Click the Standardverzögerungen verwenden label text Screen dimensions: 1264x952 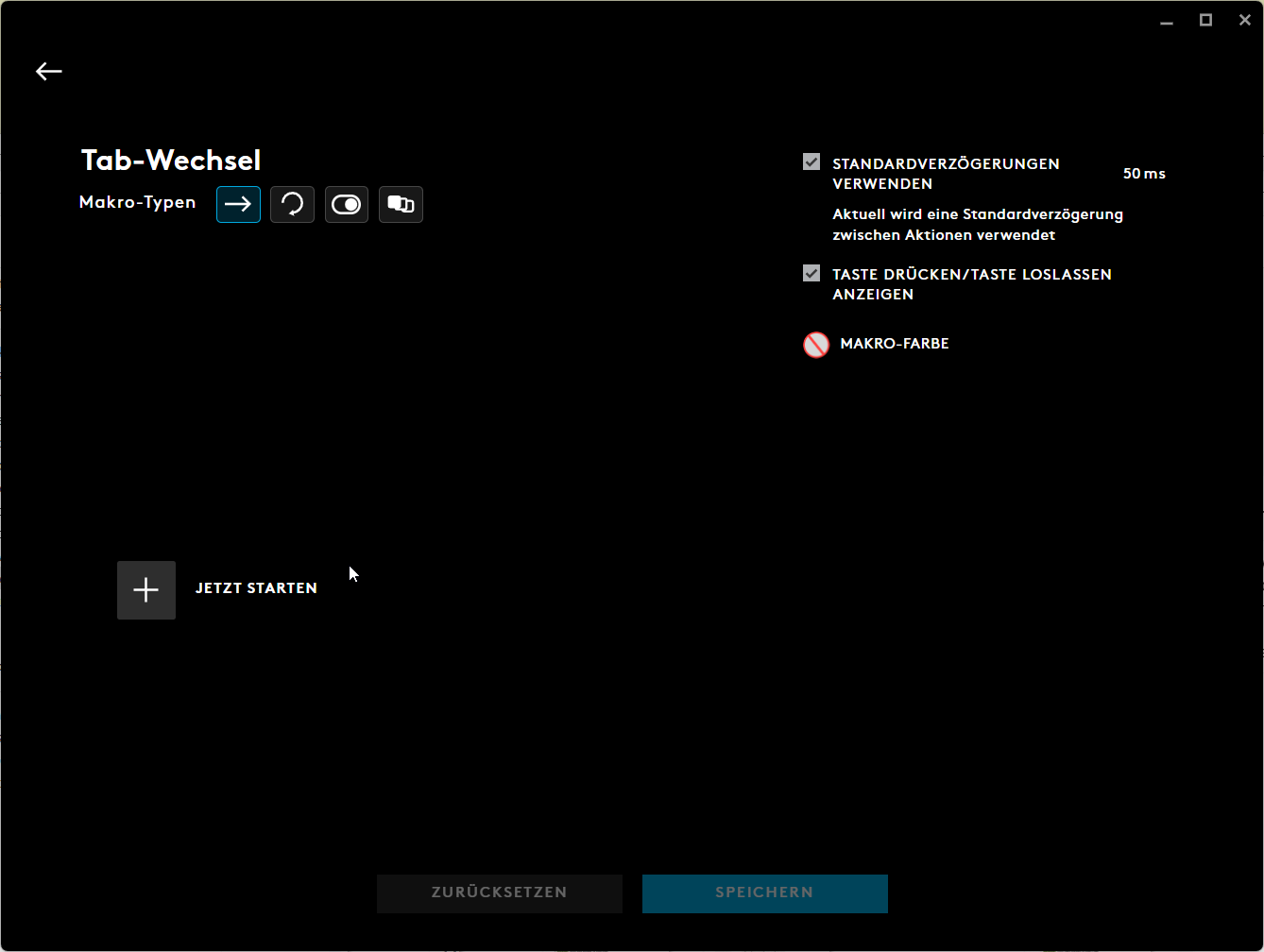click(x=946, y=174)
